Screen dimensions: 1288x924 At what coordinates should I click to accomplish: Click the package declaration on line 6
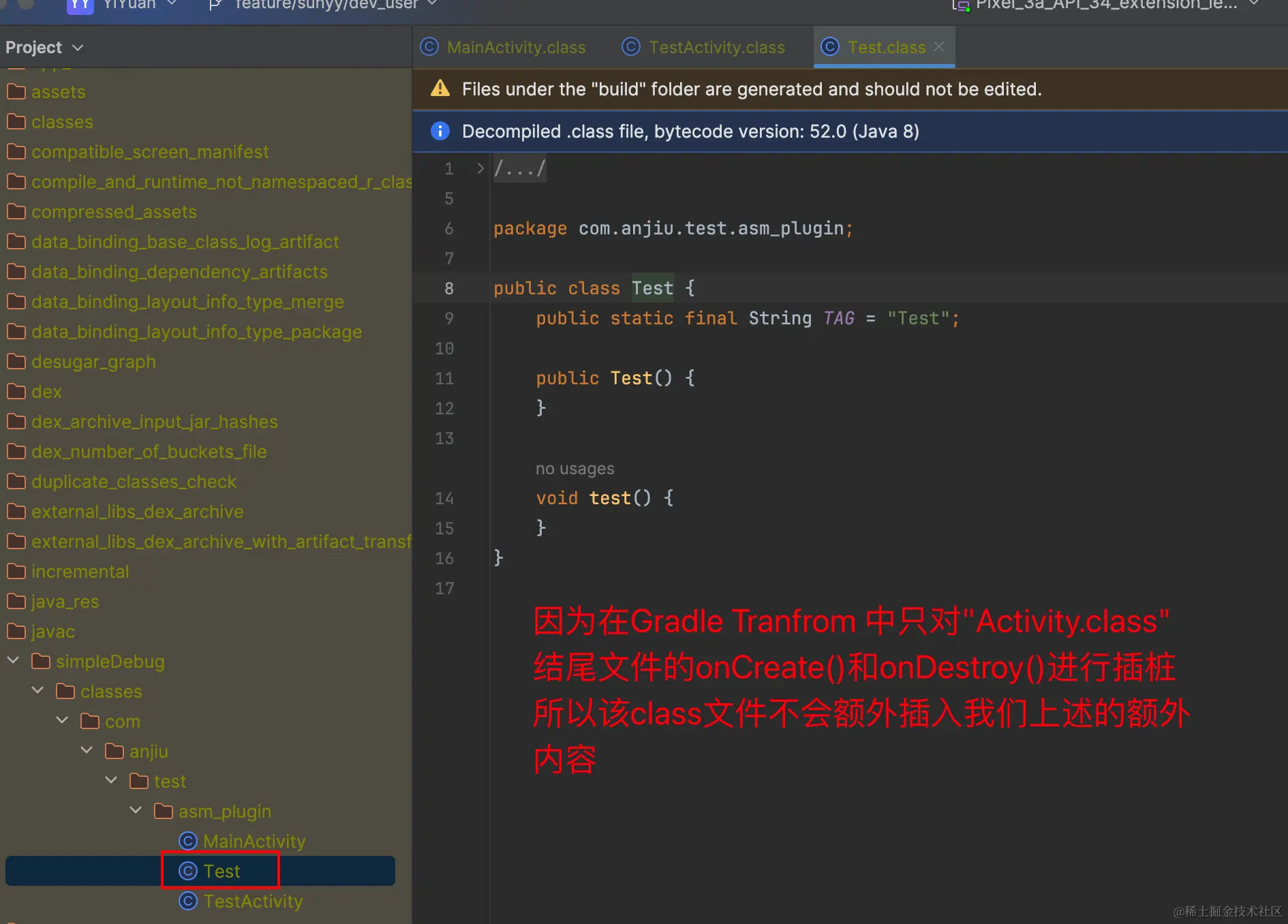[673, 228]
